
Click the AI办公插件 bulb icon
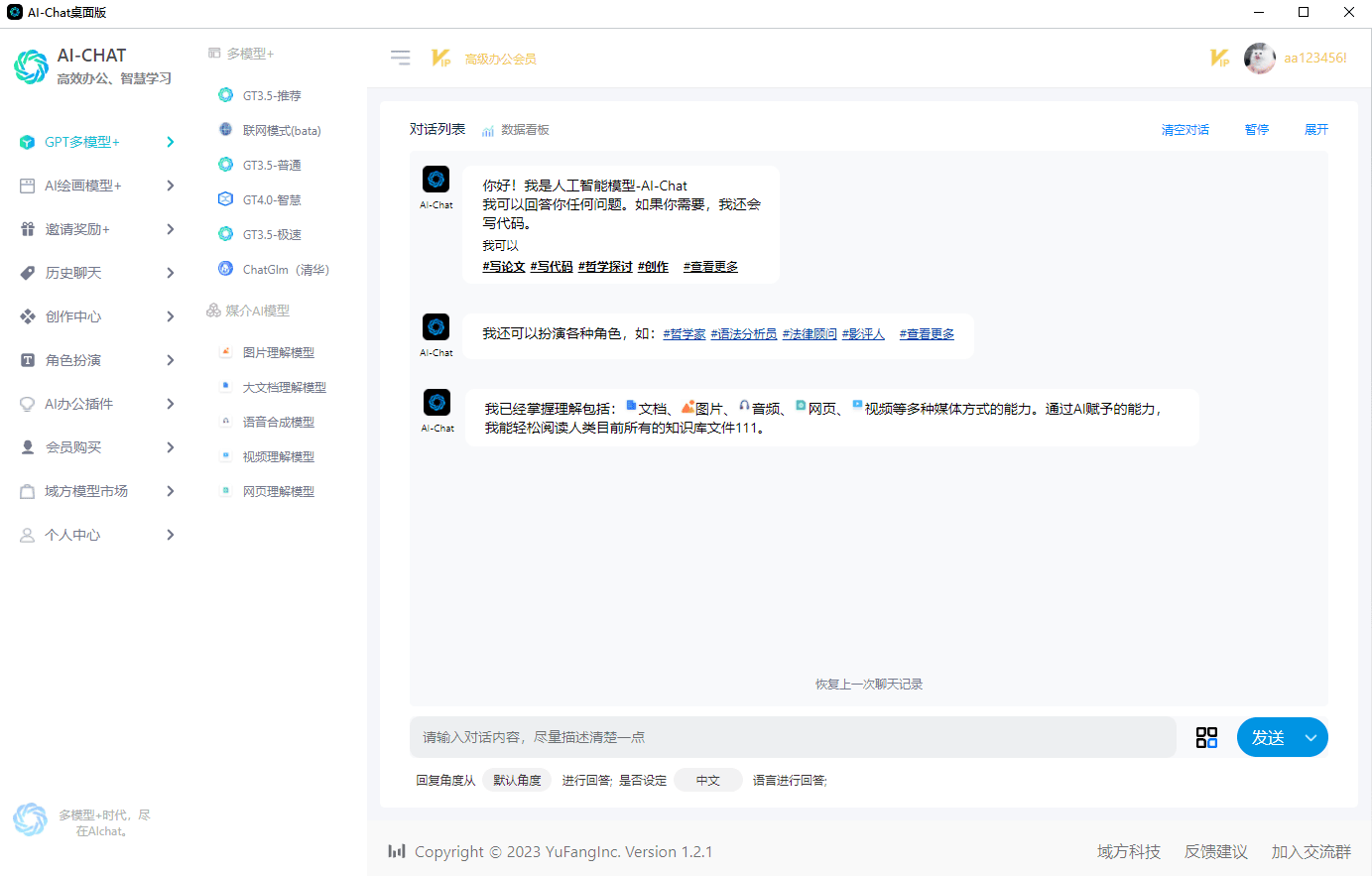point(28,404)
